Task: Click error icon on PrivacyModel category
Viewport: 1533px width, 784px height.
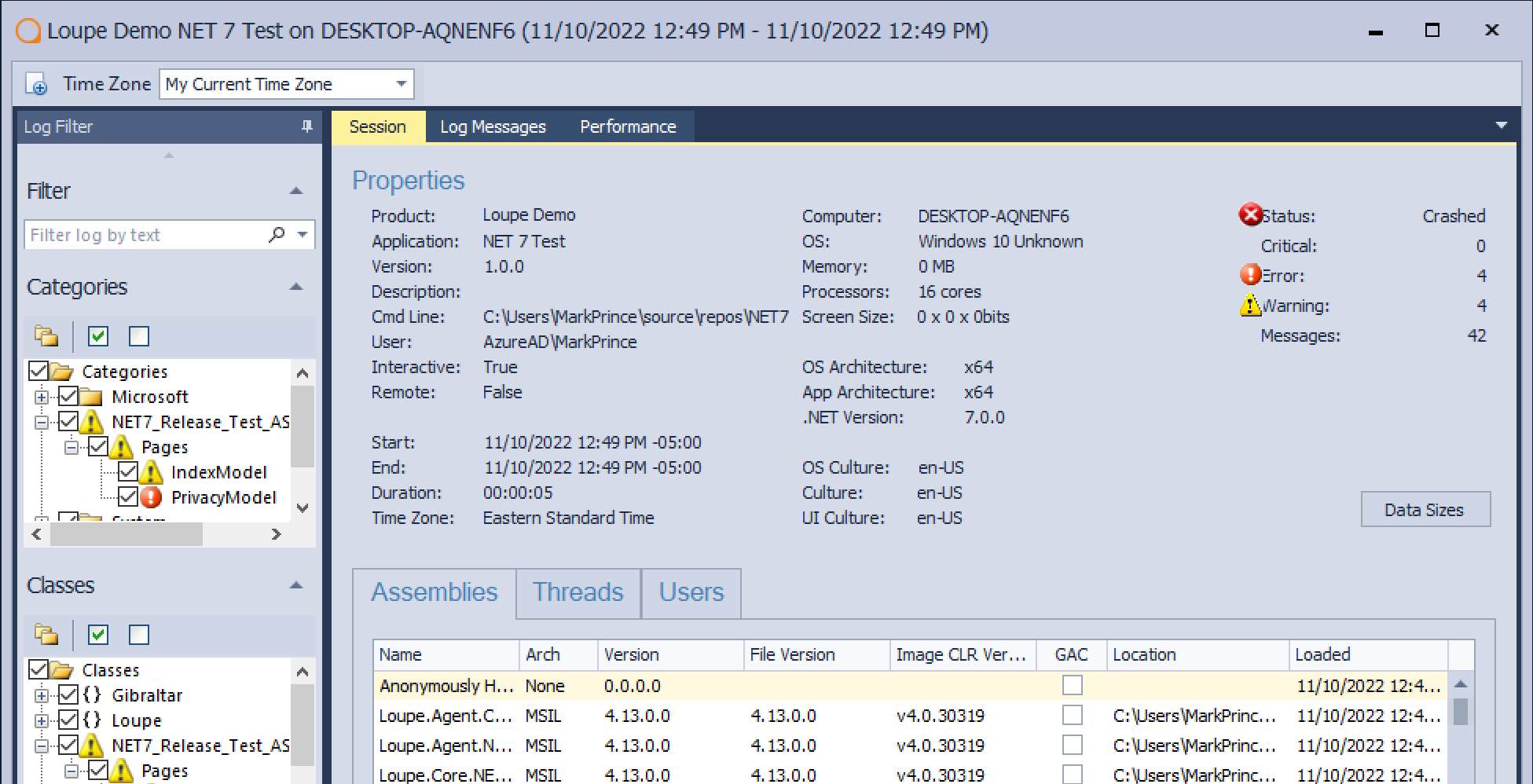Action: click(x=151, y=497)
